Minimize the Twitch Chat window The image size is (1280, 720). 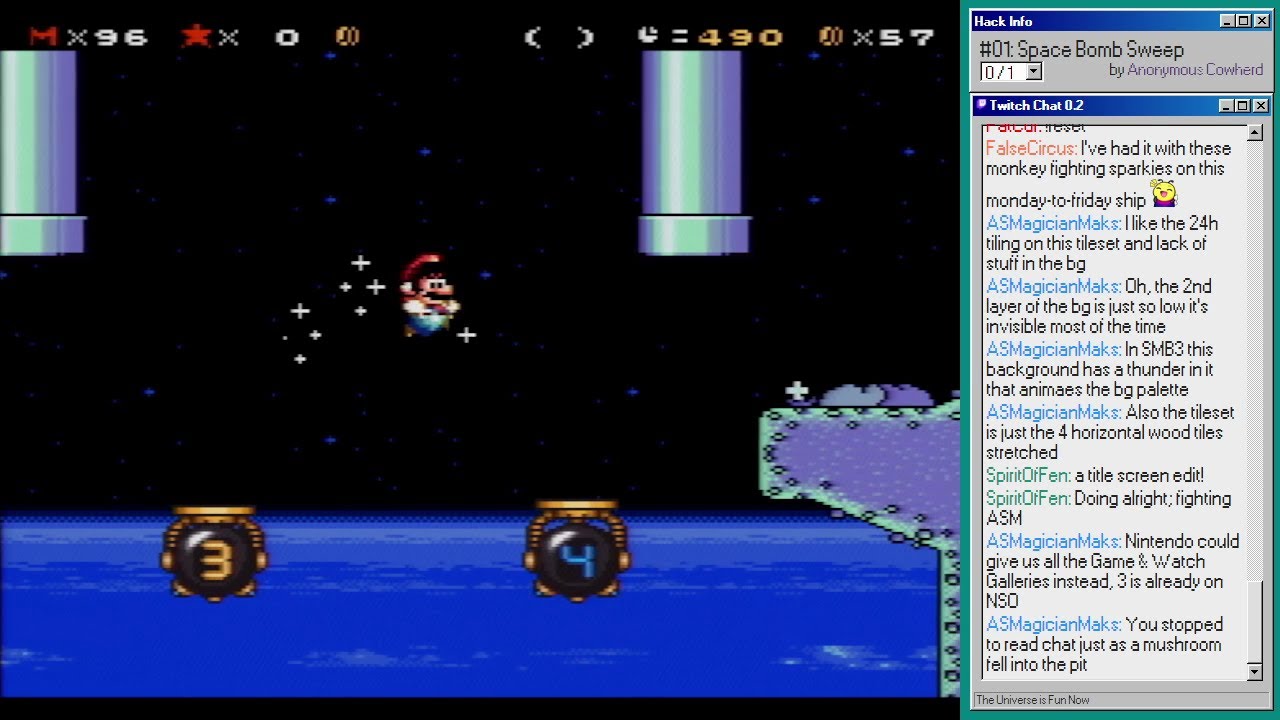pyautogui.click(x=1227, y=105)
